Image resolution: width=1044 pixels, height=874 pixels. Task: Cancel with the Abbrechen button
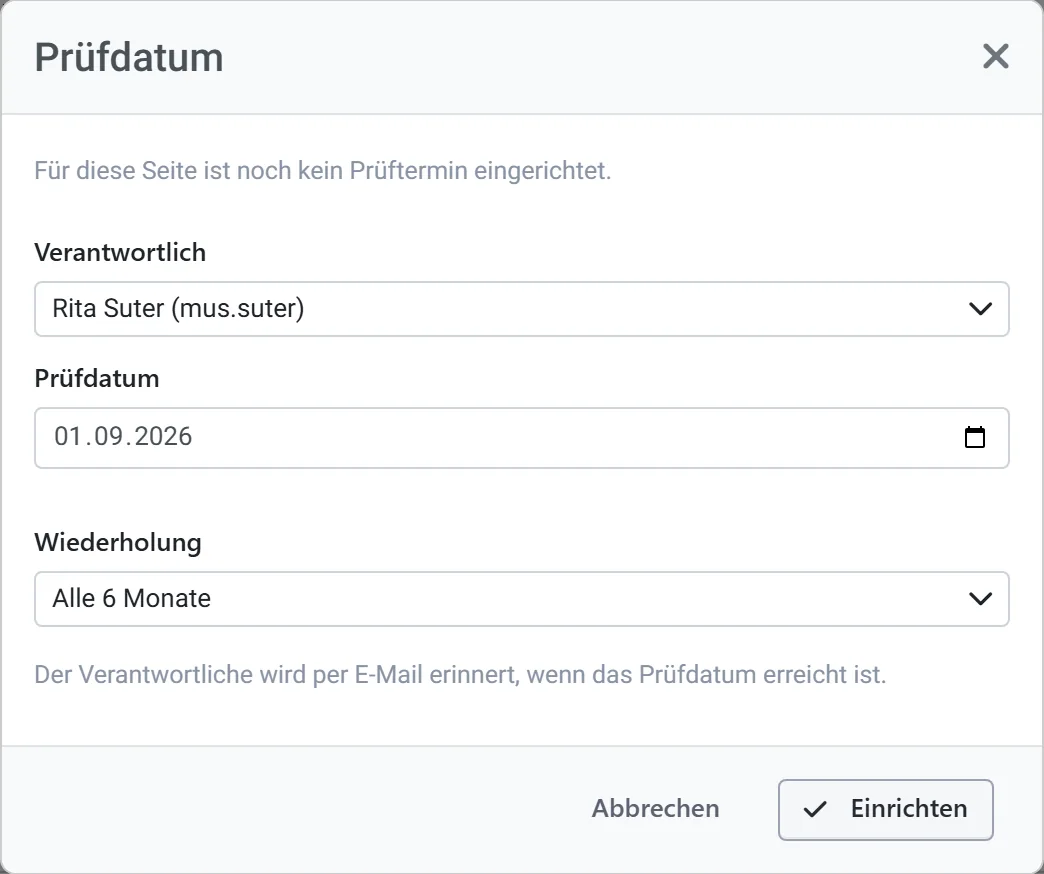tap(655, 809)
